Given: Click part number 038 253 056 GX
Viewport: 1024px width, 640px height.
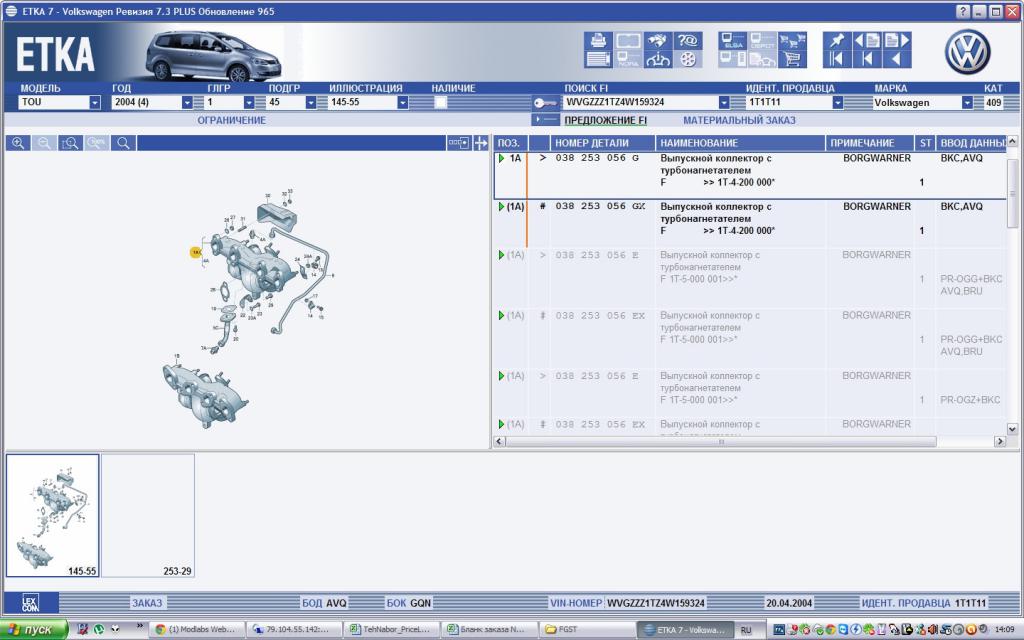Looking at the screenshot, I should tap(600, 206).
